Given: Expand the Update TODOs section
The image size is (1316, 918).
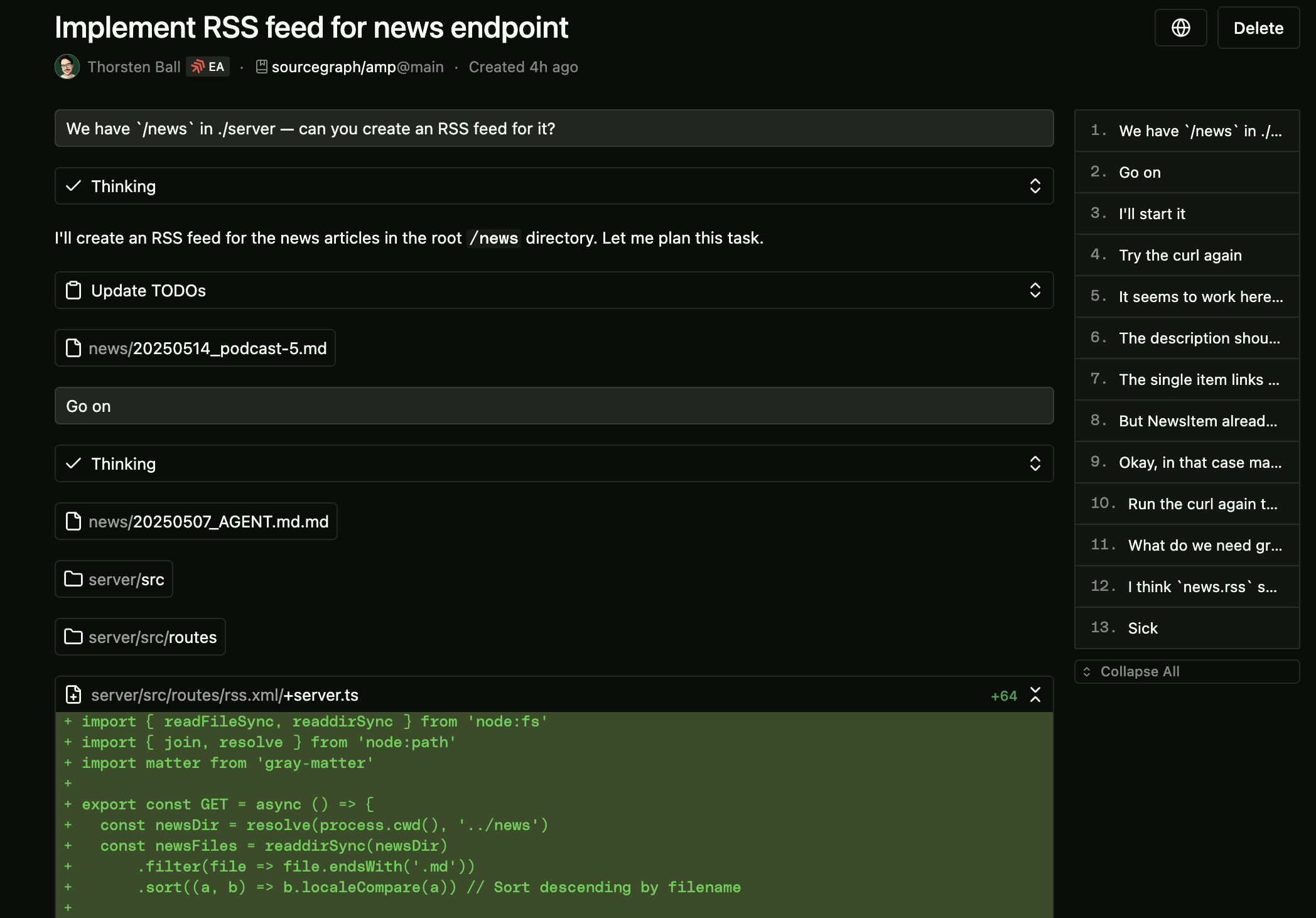Looking at the screenshot, I should click(x=1035, y=290).
